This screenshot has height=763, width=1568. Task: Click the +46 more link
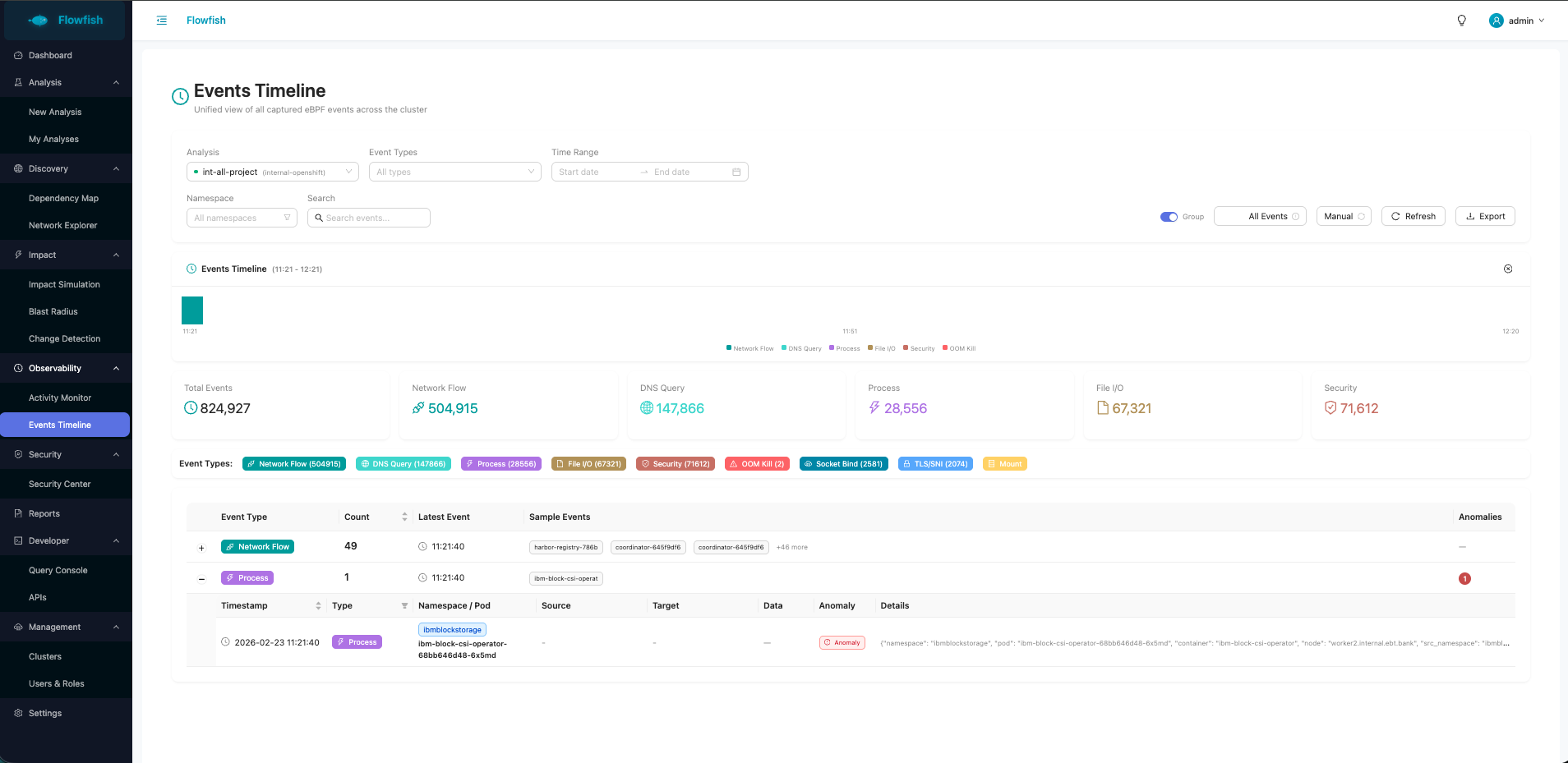tap(792, 547)
